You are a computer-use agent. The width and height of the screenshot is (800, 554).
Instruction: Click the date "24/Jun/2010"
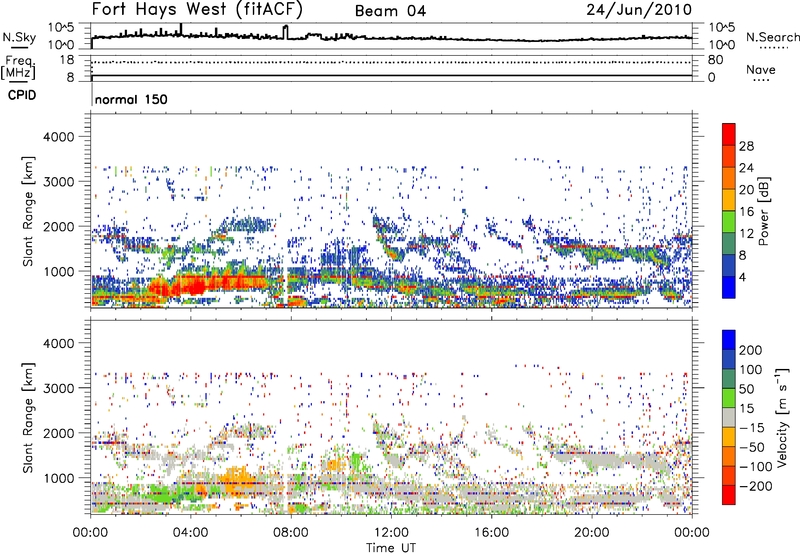pyautogui.click(x=639, y=10)
